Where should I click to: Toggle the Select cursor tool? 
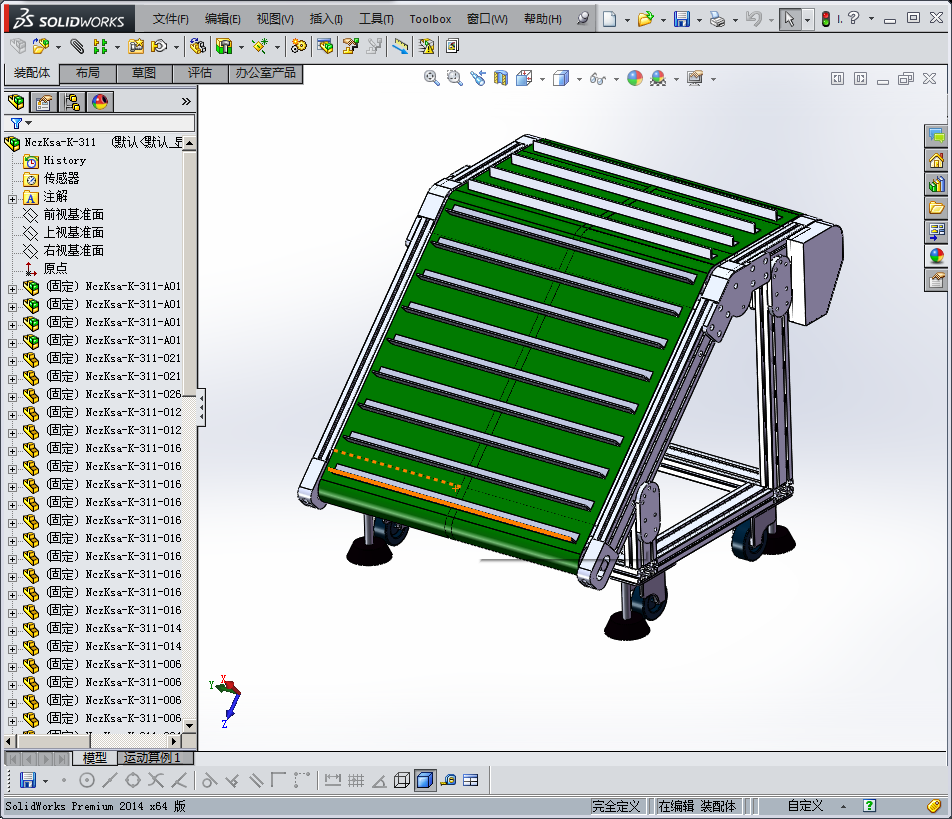point(789,19)
